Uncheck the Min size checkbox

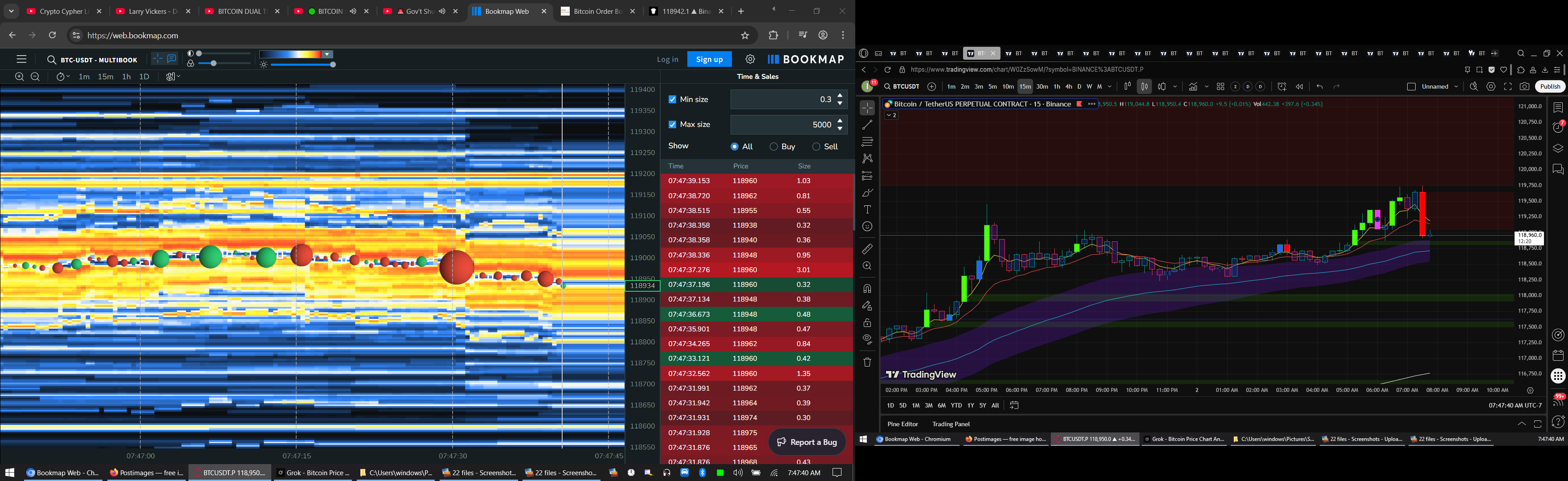tap(672, 99)
